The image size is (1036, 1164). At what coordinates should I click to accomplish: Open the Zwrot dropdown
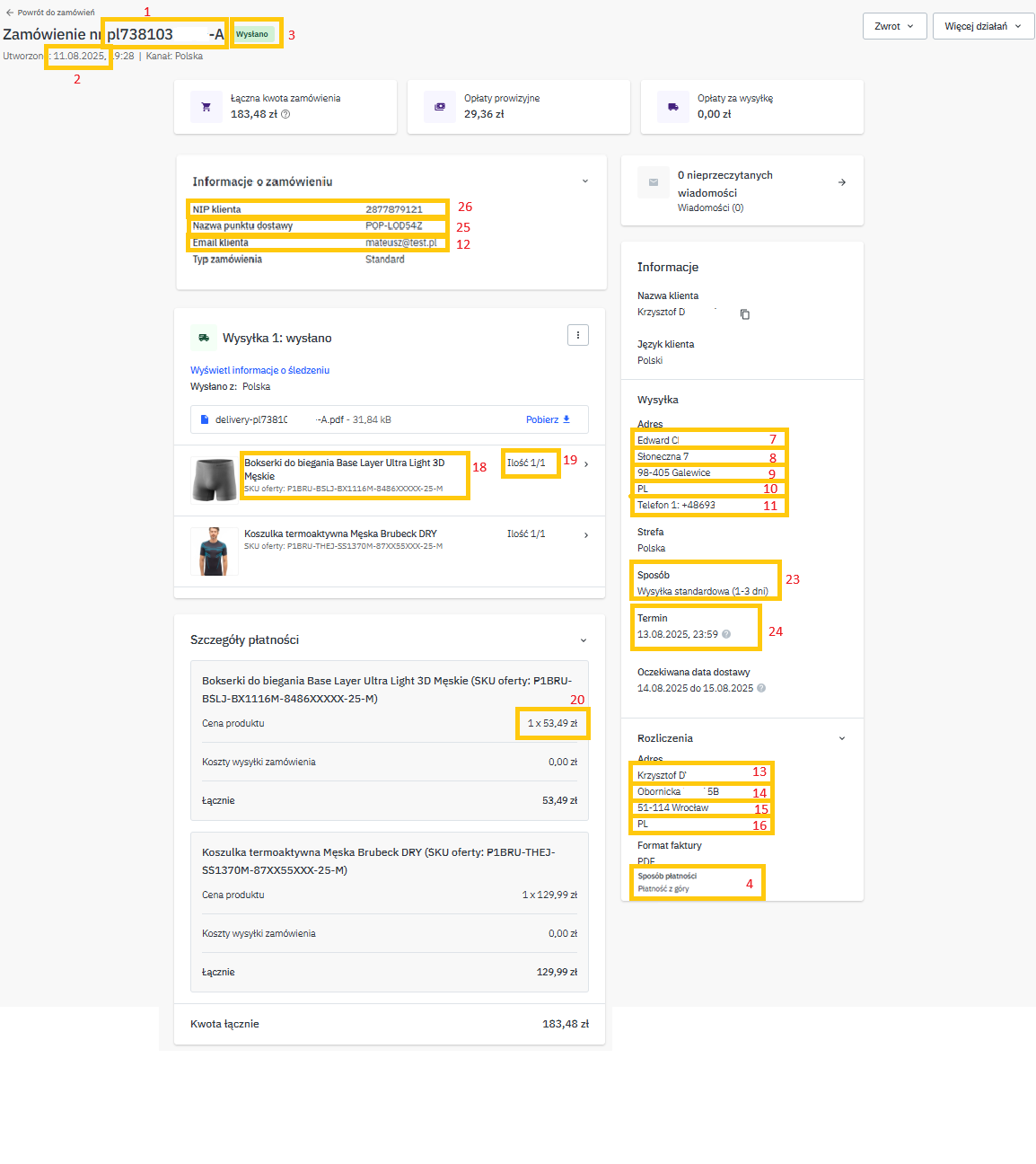tap(893, 26)
